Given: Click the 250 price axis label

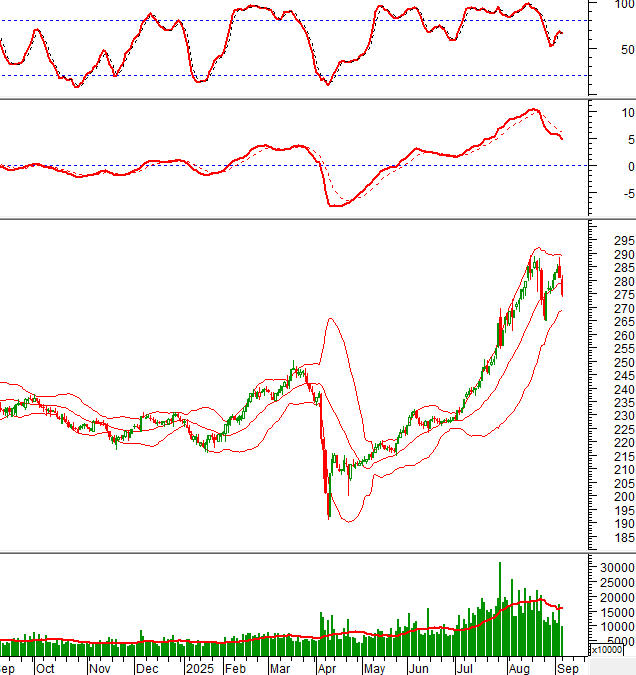Looking at the screenshot, I should (624, 362).
